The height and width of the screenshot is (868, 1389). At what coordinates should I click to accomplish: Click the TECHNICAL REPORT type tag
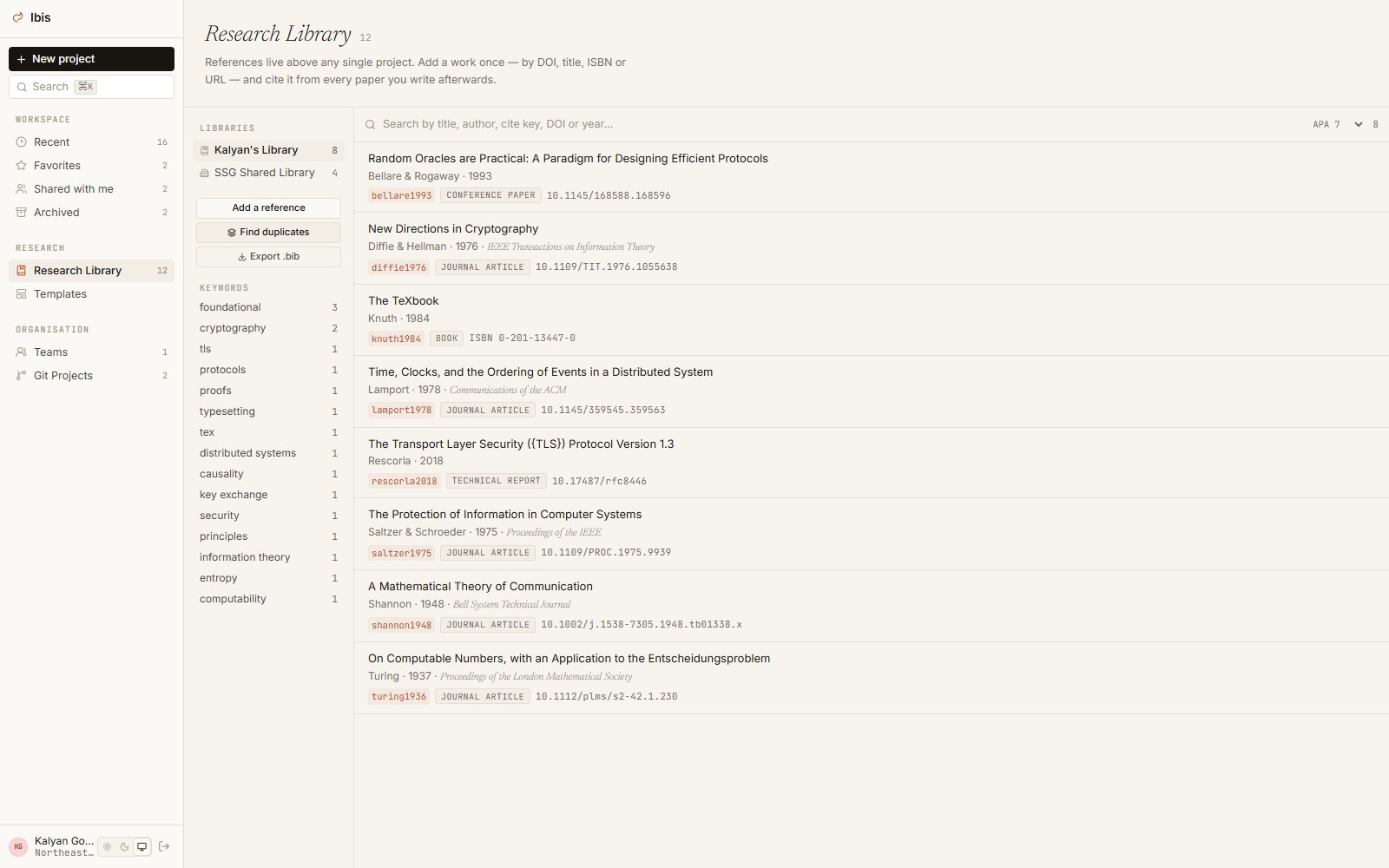click(x=496, y=481)
